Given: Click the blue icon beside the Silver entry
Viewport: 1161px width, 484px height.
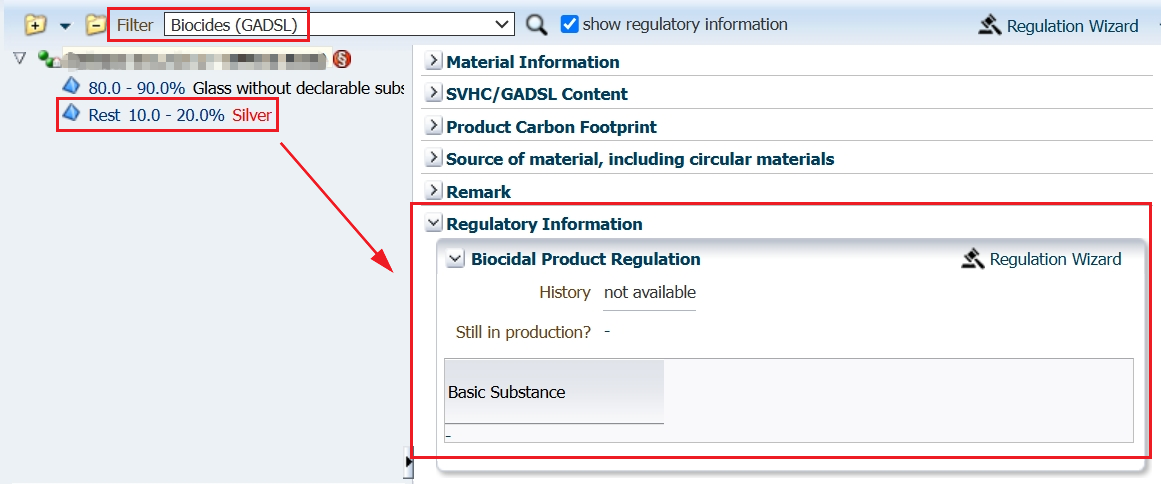Looking at the screenshot, I should [71, 114].
